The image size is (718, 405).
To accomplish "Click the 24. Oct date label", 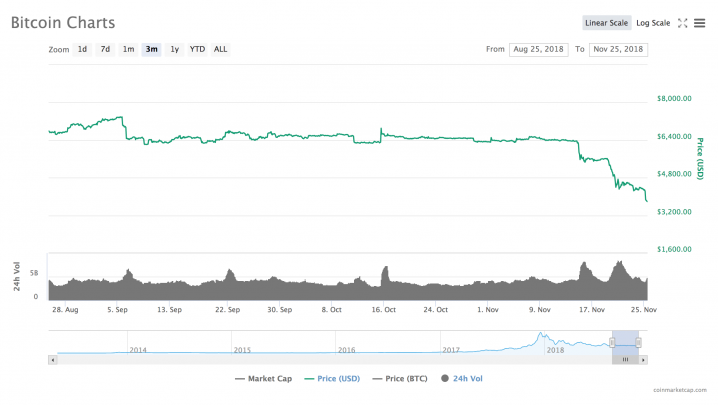I will click(435, 310).
